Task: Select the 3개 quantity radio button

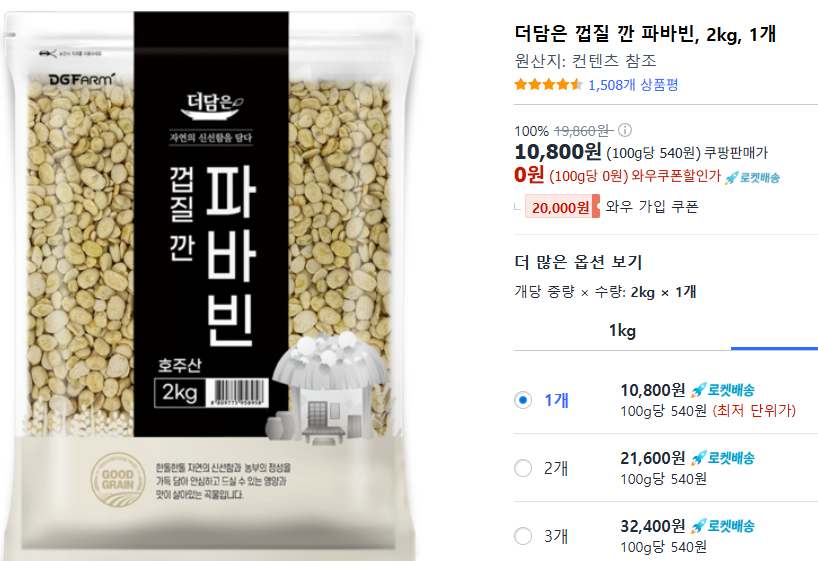Action: (523, 536)
